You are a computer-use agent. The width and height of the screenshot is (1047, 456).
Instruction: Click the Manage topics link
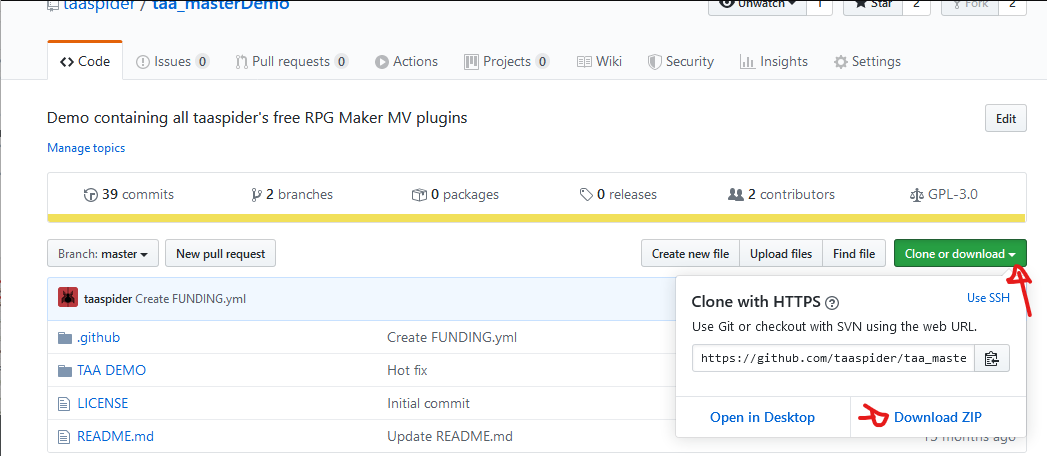point(85,148)
